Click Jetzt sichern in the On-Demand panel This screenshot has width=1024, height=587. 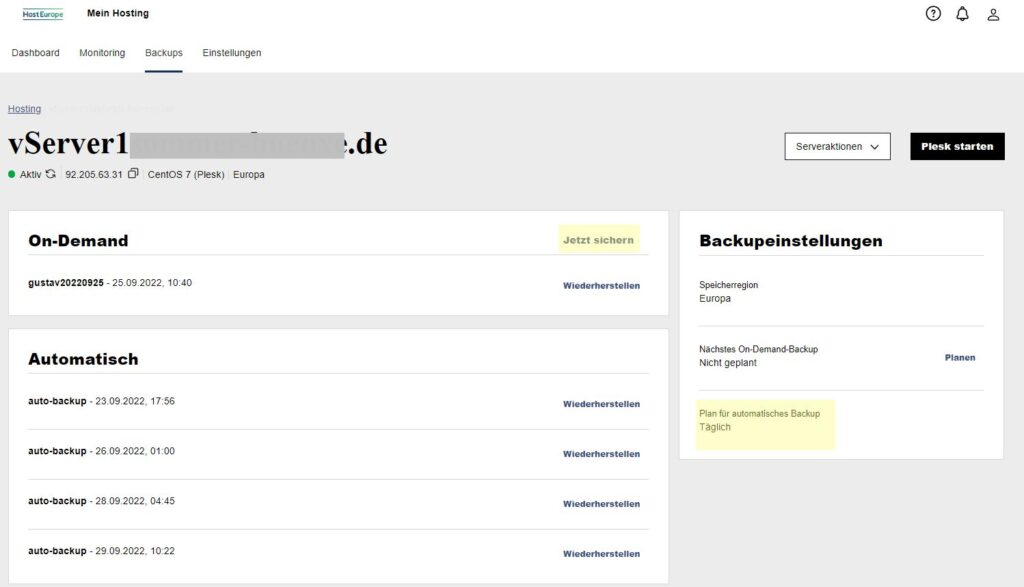tap(598, 240)
